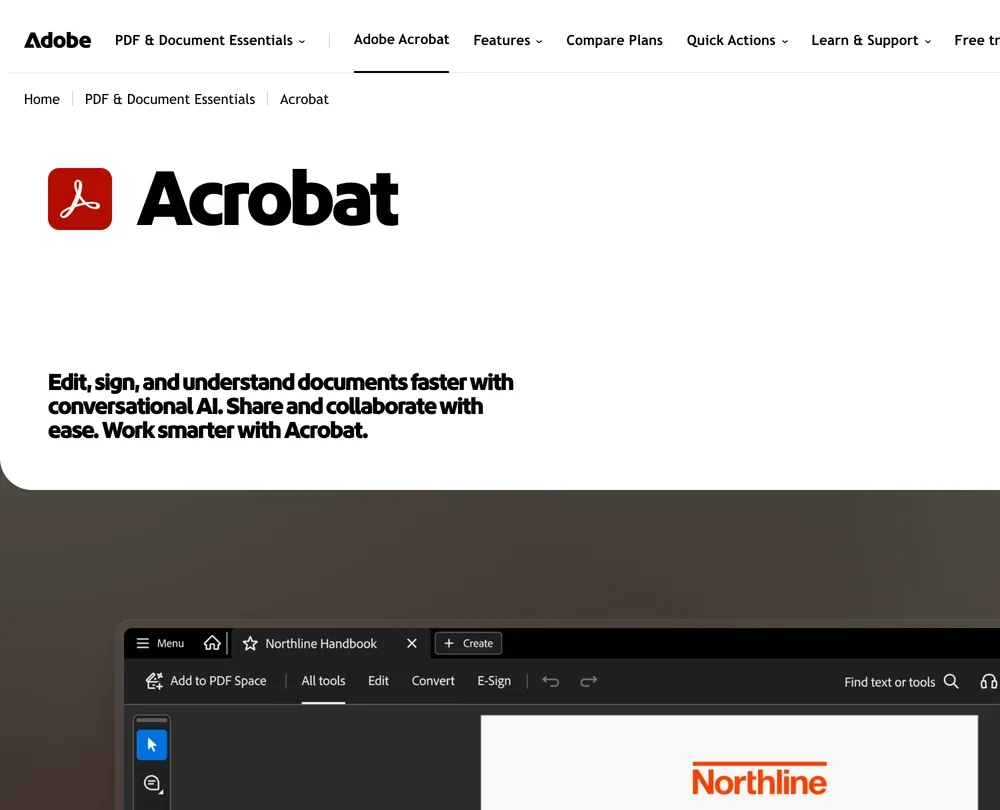Click the Adobe logo in header

click(x=57, y=40)
